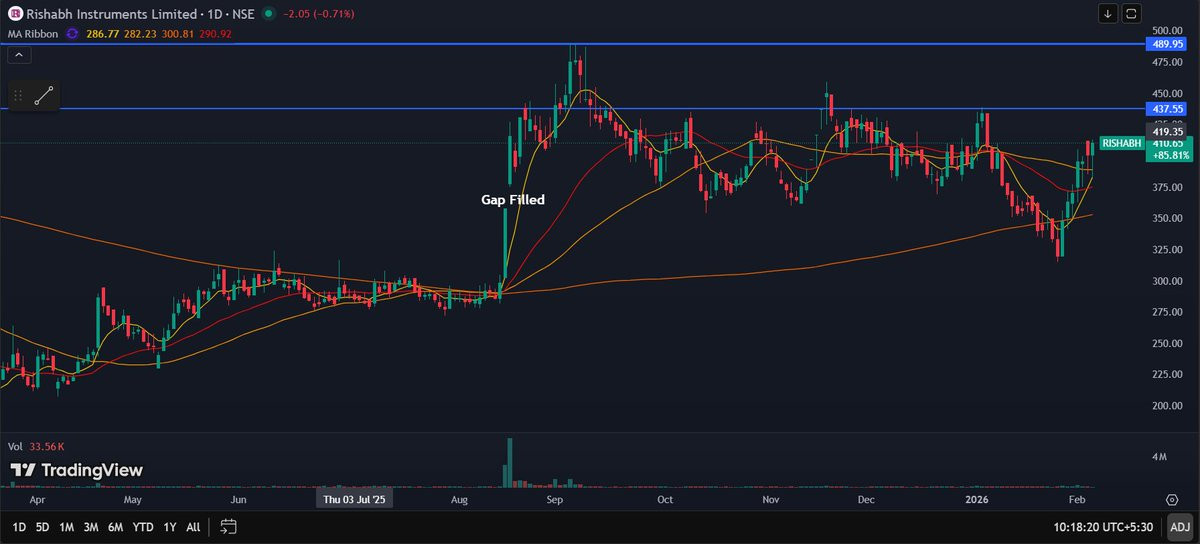
Task: Click the 500.00 price scale label
Action: (1166, 32)
